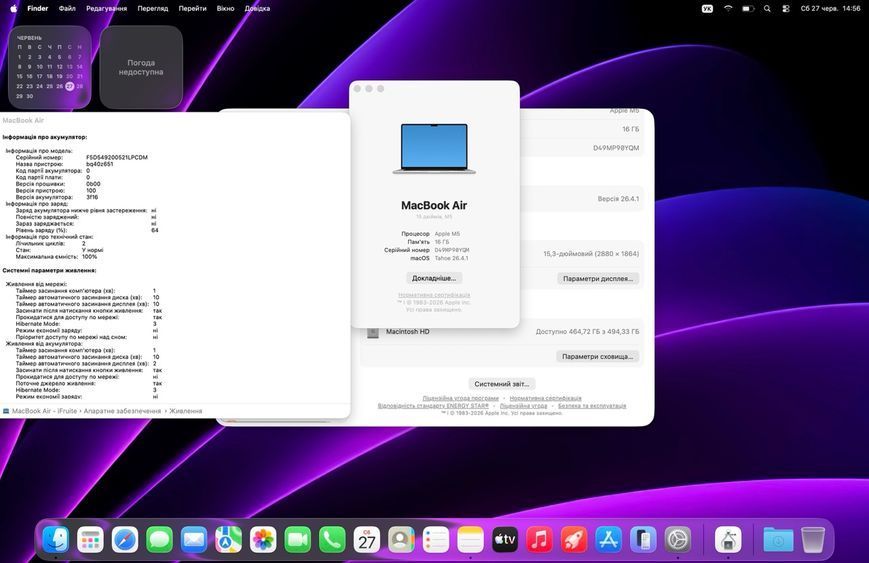Open Безпека та експлуатація link

(592, 406)
